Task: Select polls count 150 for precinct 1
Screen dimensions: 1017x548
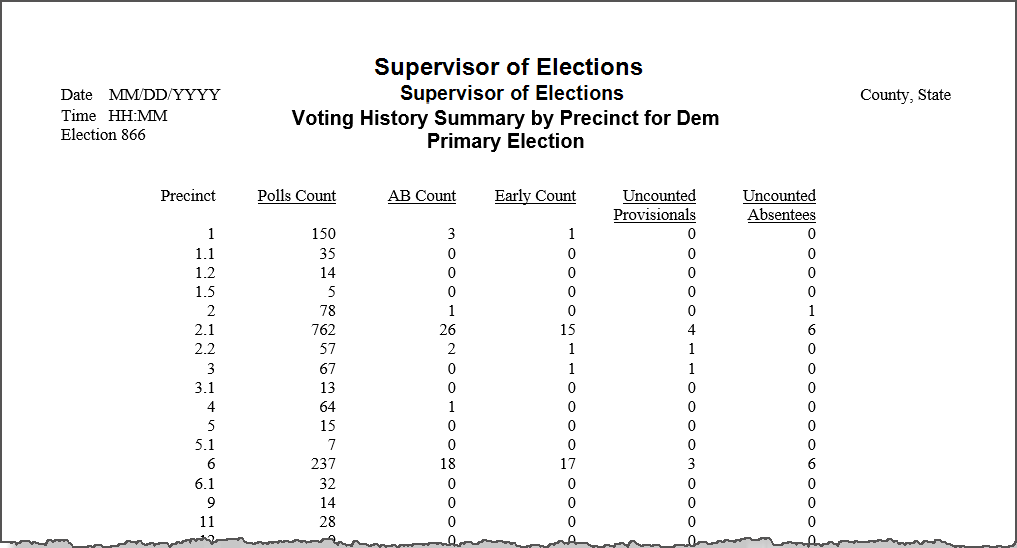Action: [323, 234]
